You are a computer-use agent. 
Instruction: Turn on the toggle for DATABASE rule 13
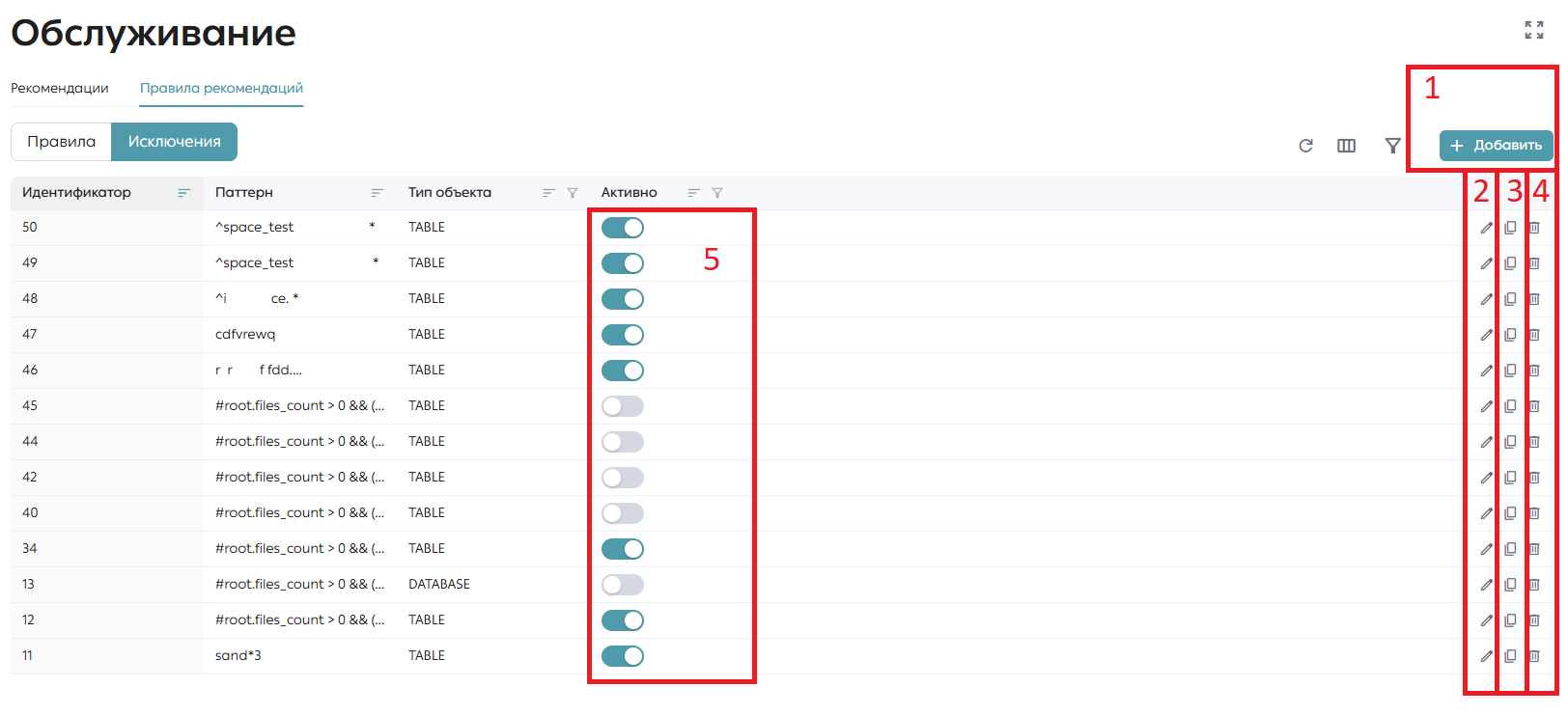click(x=623, y=585)
